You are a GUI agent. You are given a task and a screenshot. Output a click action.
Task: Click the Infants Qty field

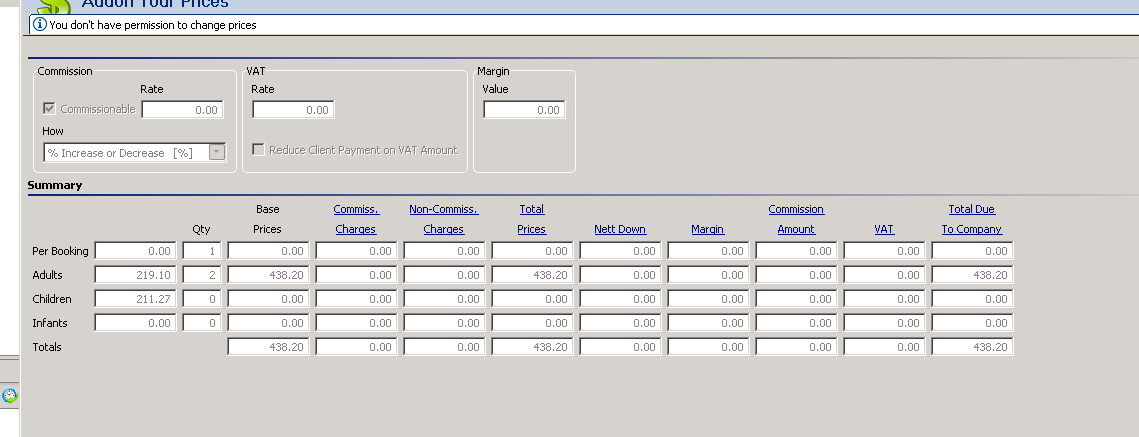202,323
